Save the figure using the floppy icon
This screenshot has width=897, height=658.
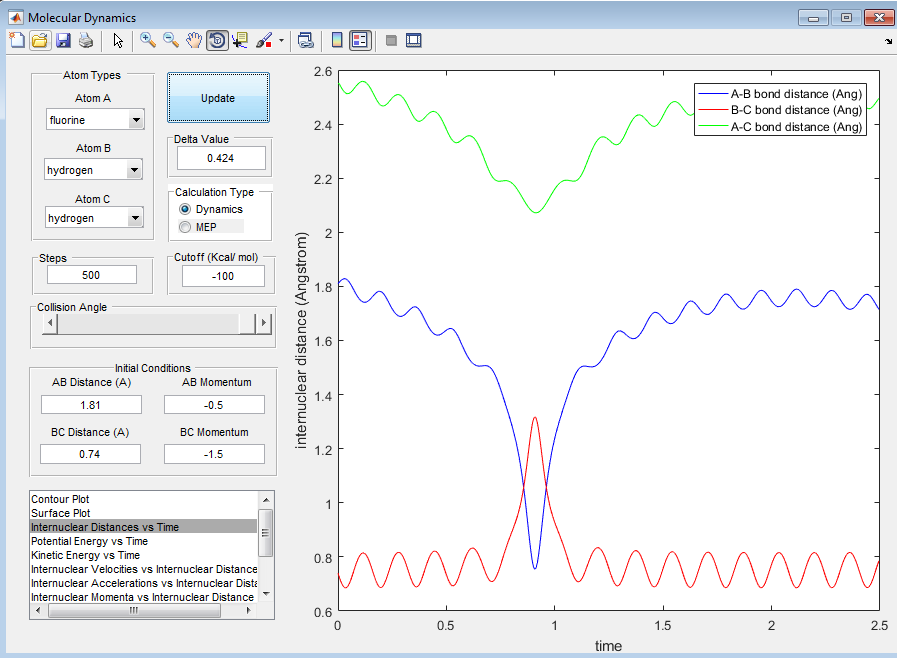tap(63, 40)
